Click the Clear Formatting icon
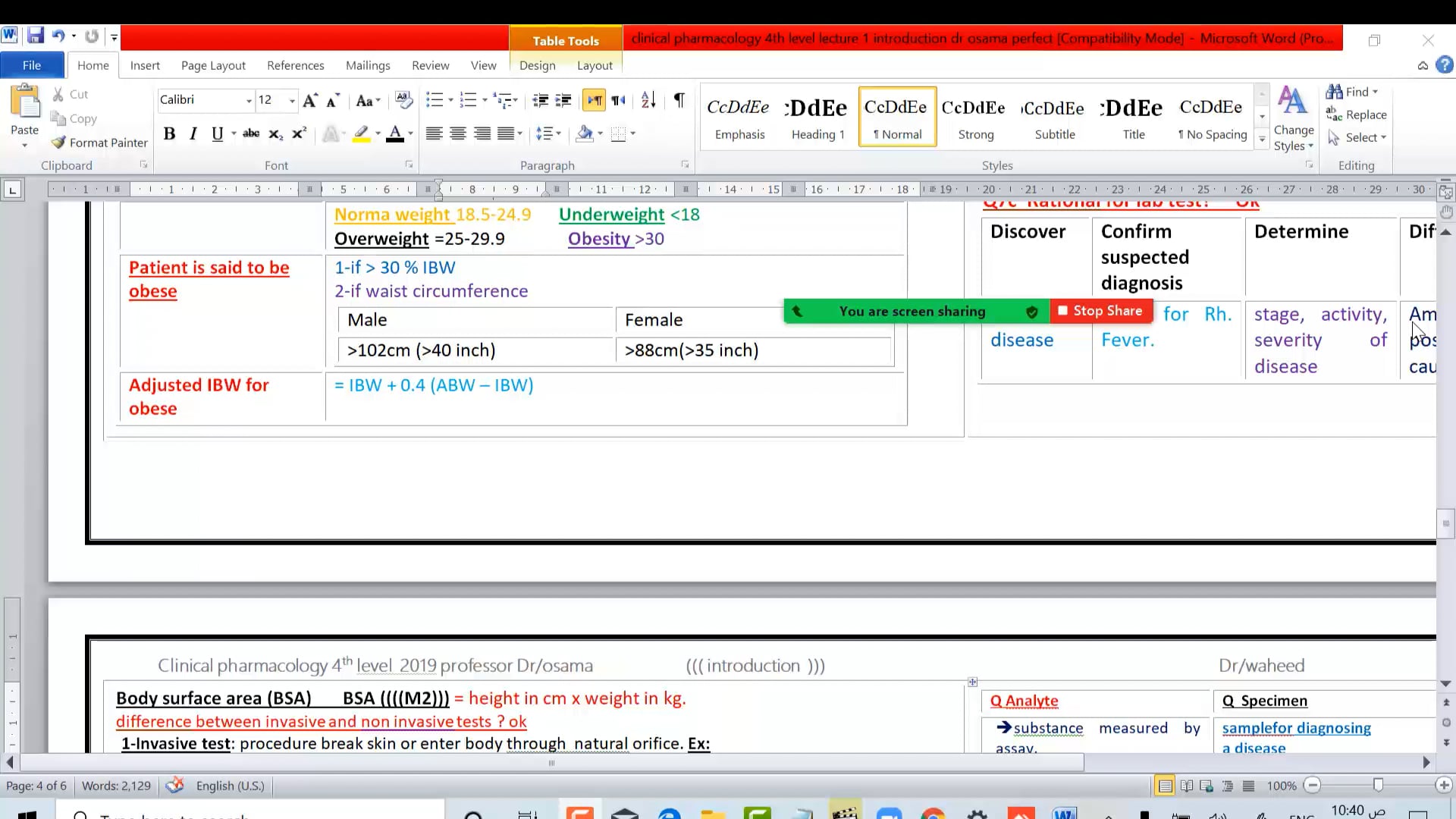 click(x=404, y=100)
